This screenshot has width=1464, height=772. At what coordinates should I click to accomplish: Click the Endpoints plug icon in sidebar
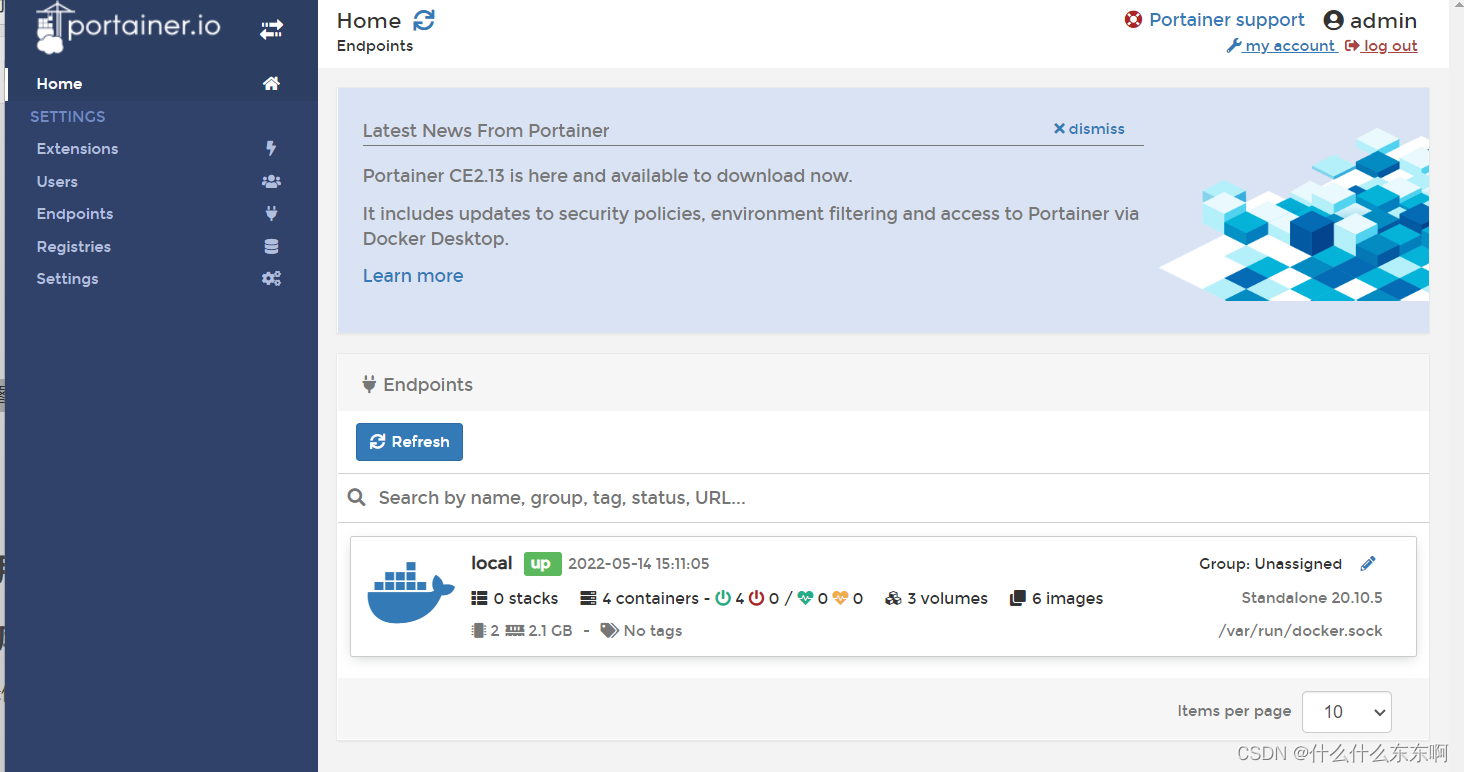click(x=271, y=214)
